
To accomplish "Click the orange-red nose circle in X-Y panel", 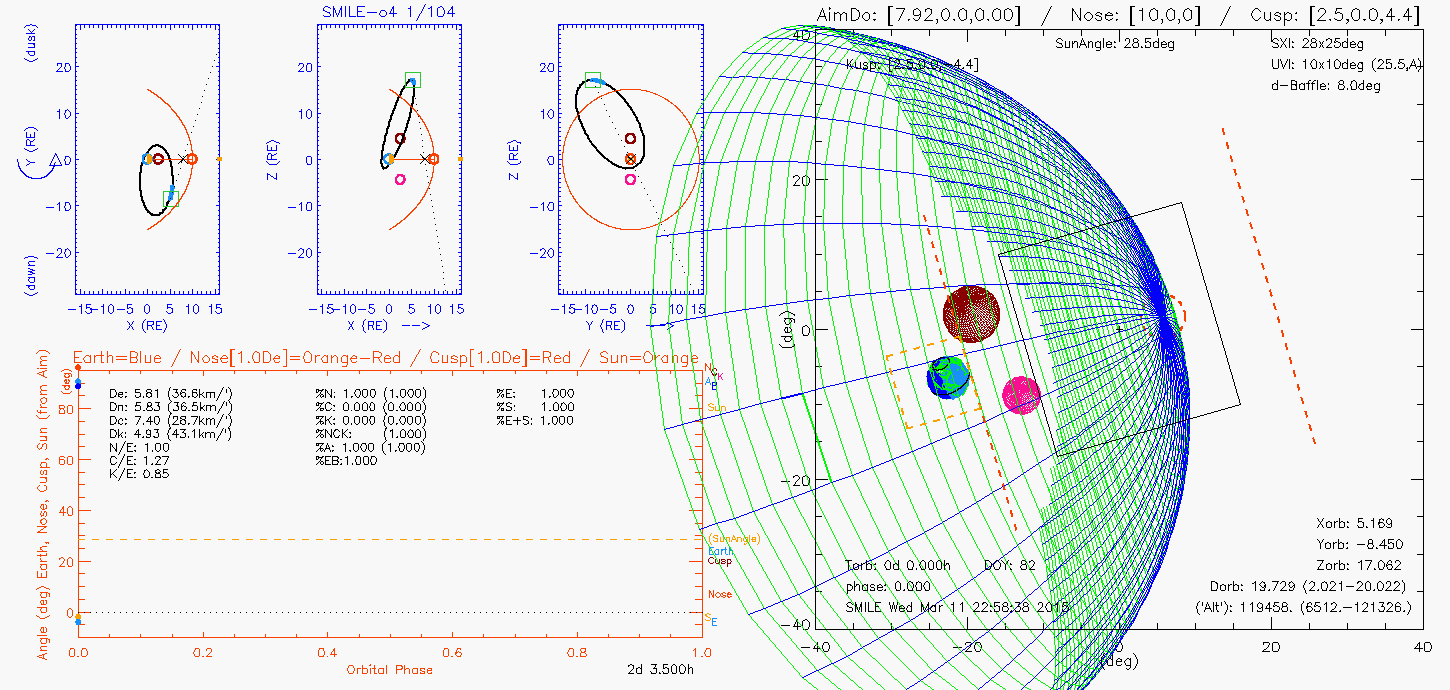I will (x=191, y=158).
